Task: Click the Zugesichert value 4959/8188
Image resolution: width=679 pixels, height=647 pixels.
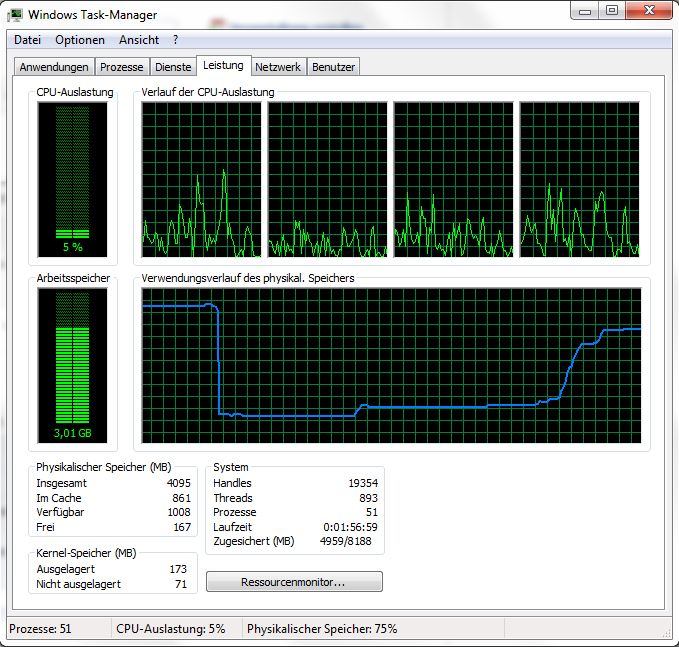Action: pyautogui.click(x=346, y=541)
